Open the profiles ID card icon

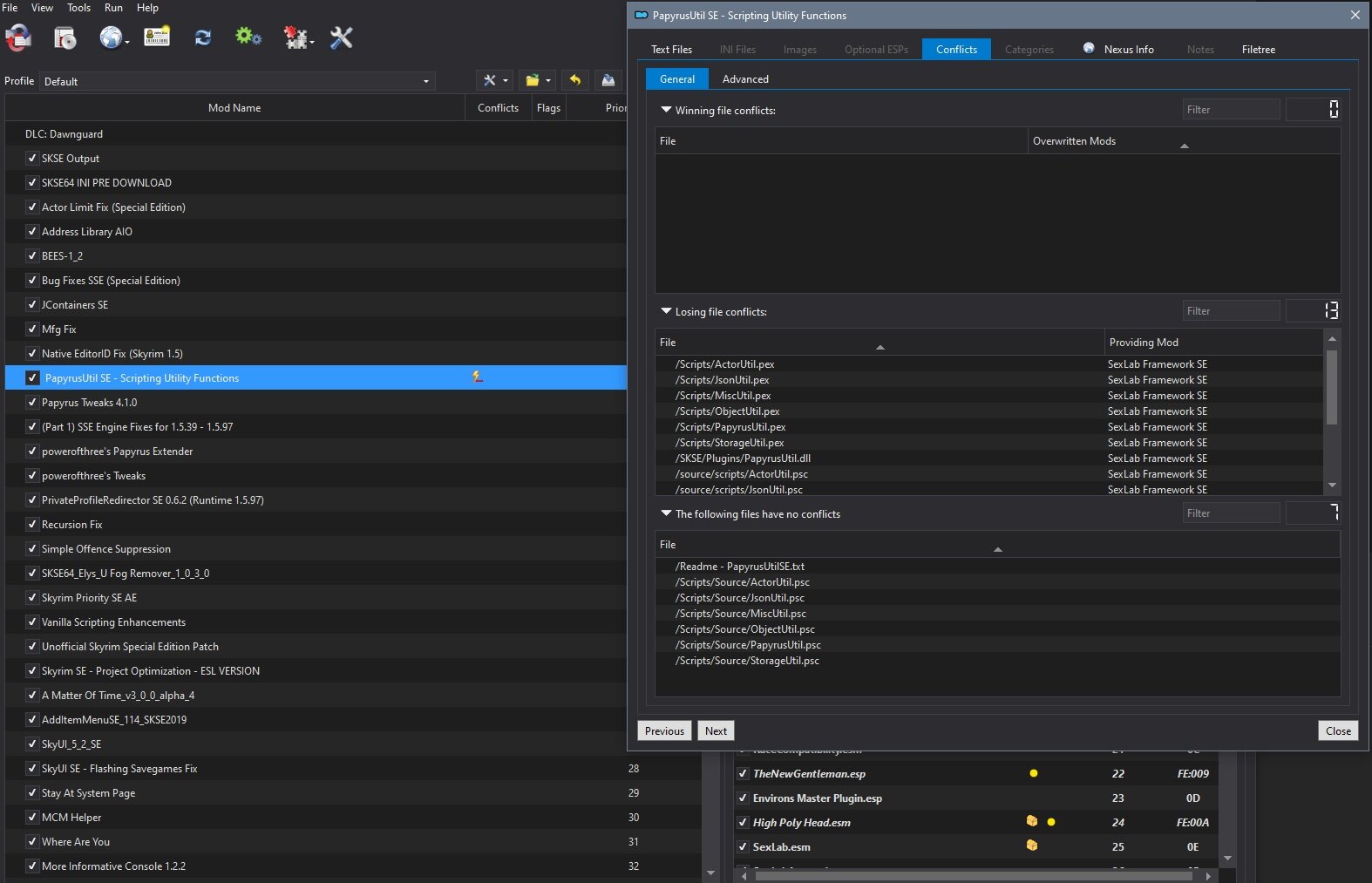[157, 37]
